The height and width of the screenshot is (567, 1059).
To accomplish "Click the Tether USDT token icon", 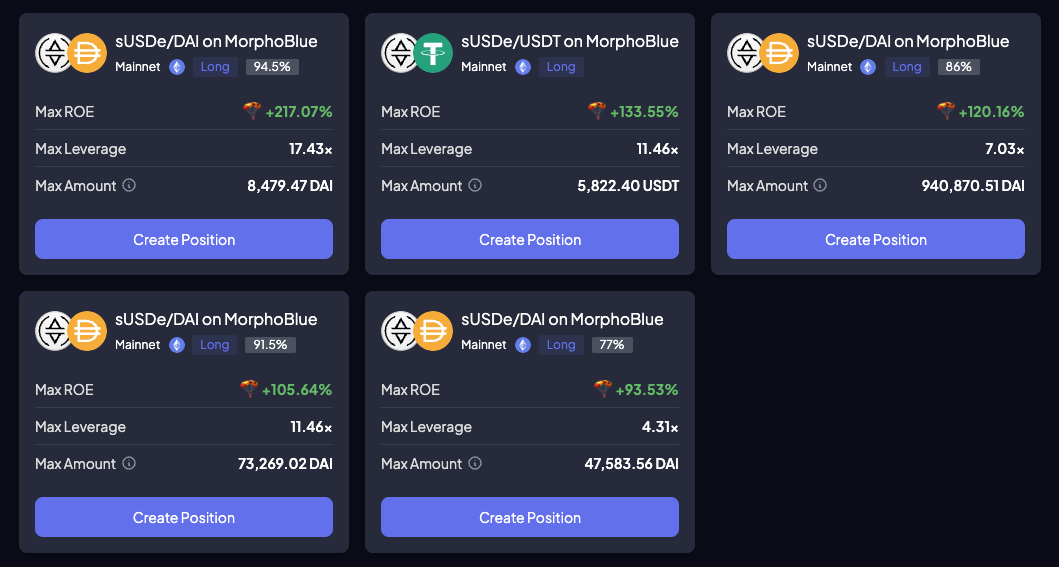I will [x=434, y=53].
